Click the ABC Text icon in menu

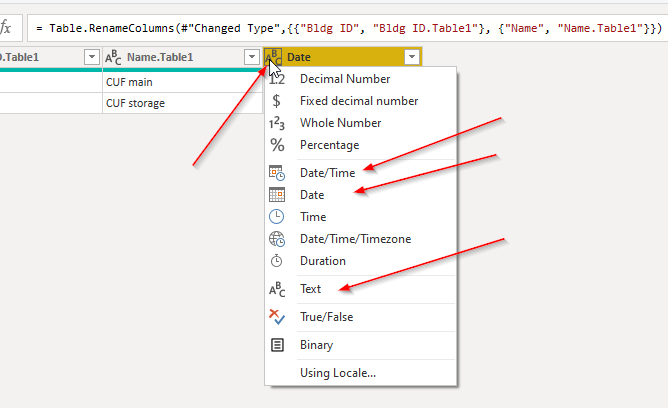(x=277, y=289)
